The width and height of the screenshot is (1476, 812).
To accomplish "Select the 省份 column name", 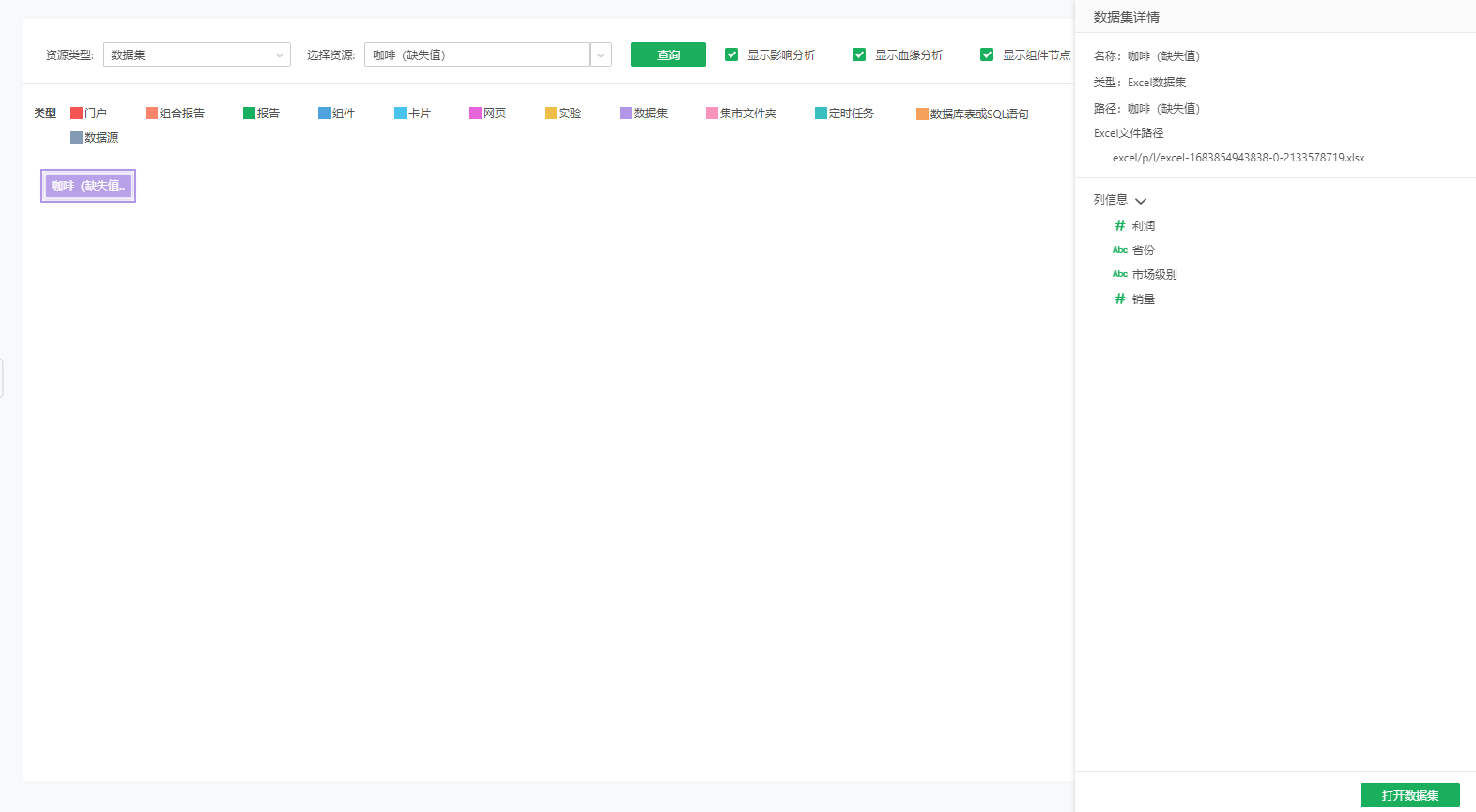I will click(x=1144, y=250).
